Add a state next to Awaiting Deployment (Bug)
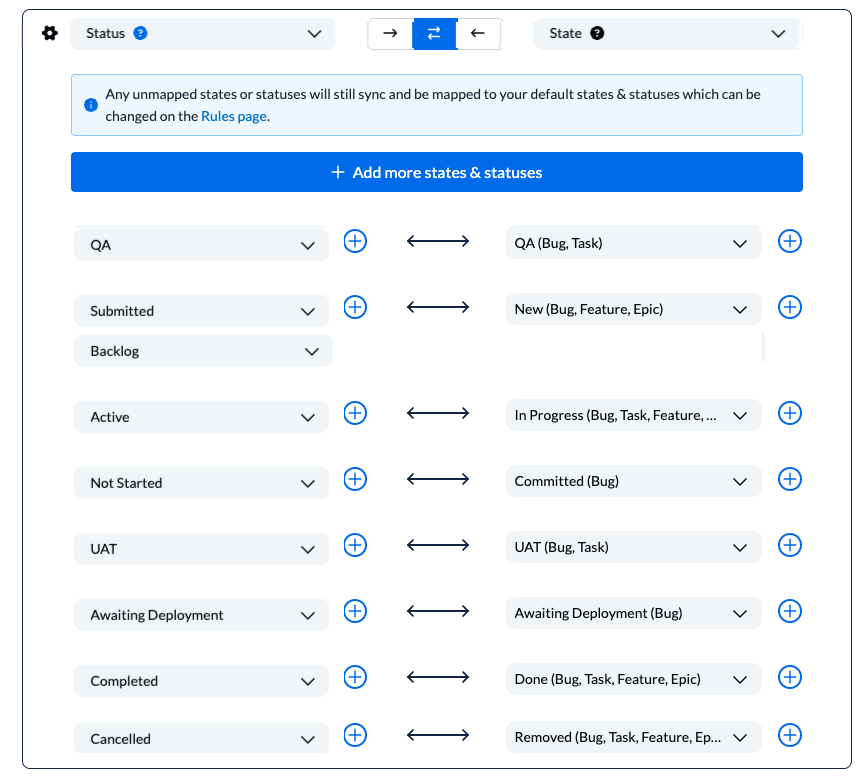This screenshot has width=865, height=777. pyautogui.click(x=790, y=611)
